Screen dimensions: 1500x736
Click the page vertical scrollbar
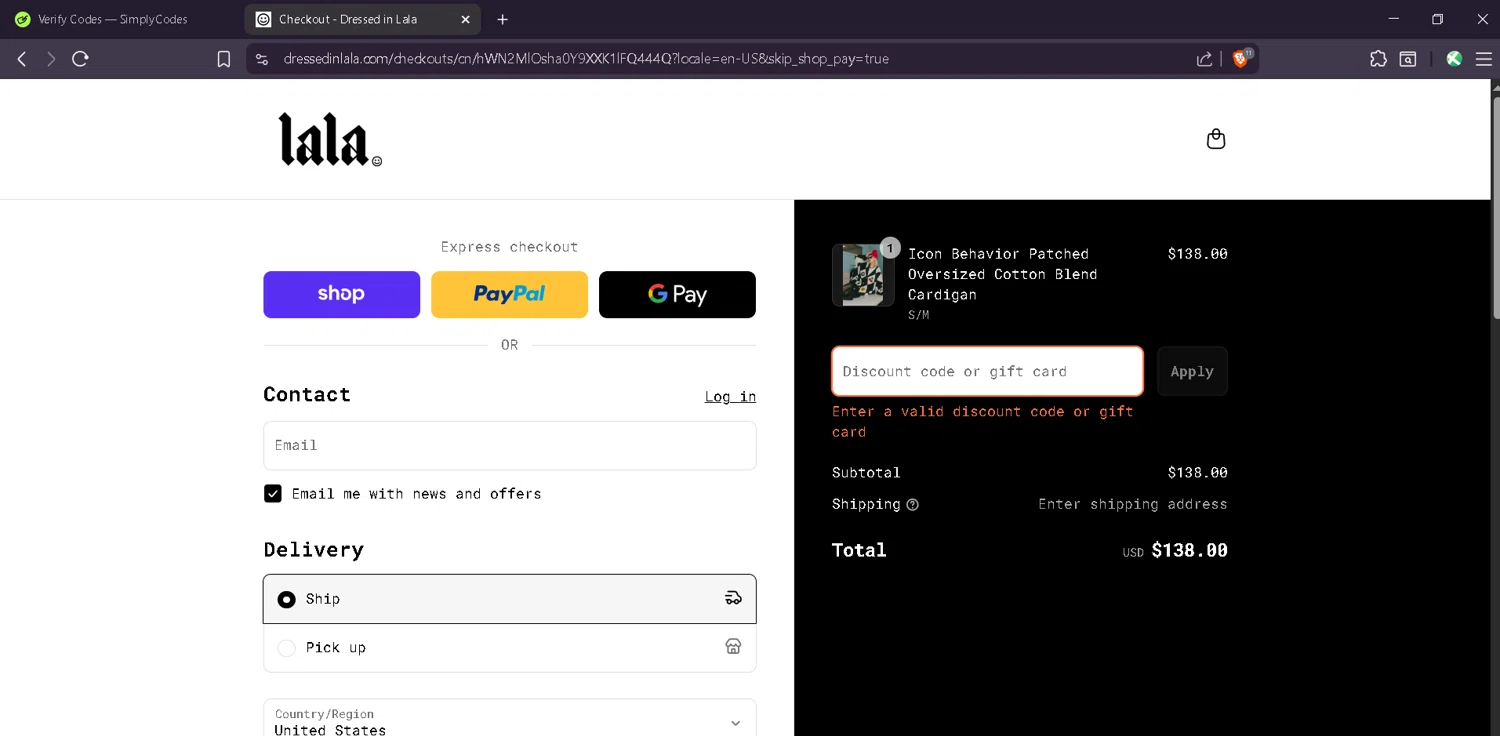(x=1495, y=208)
